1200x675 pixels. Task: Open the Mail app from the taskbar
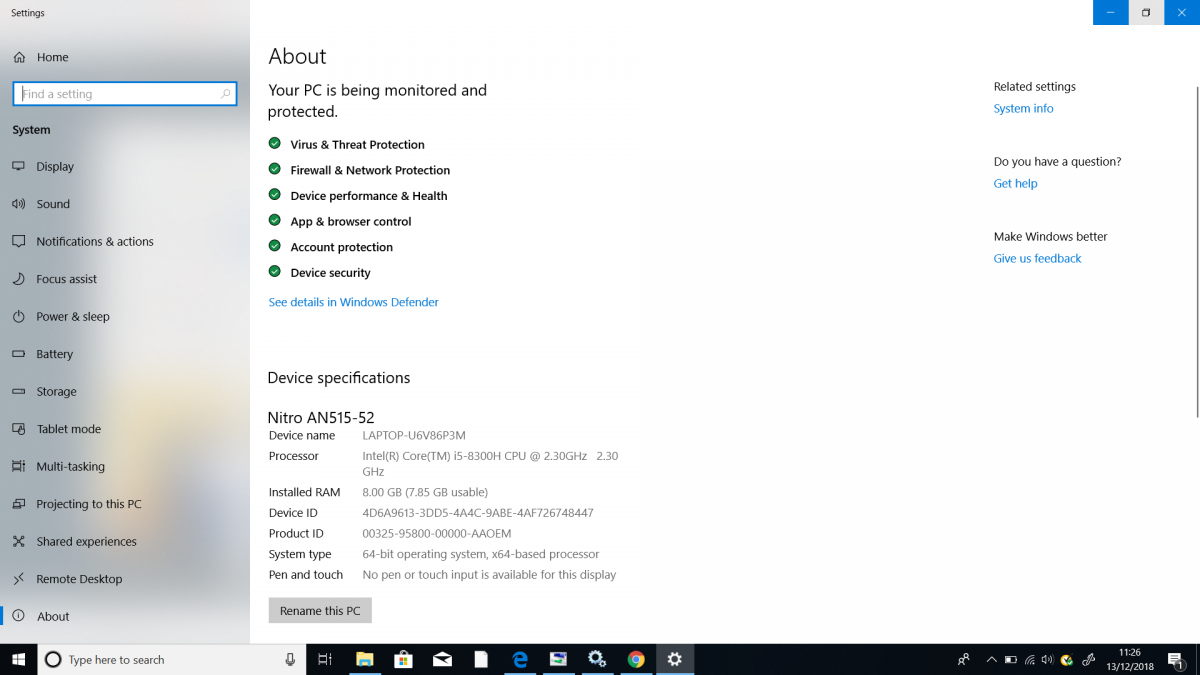pos(442,660)
